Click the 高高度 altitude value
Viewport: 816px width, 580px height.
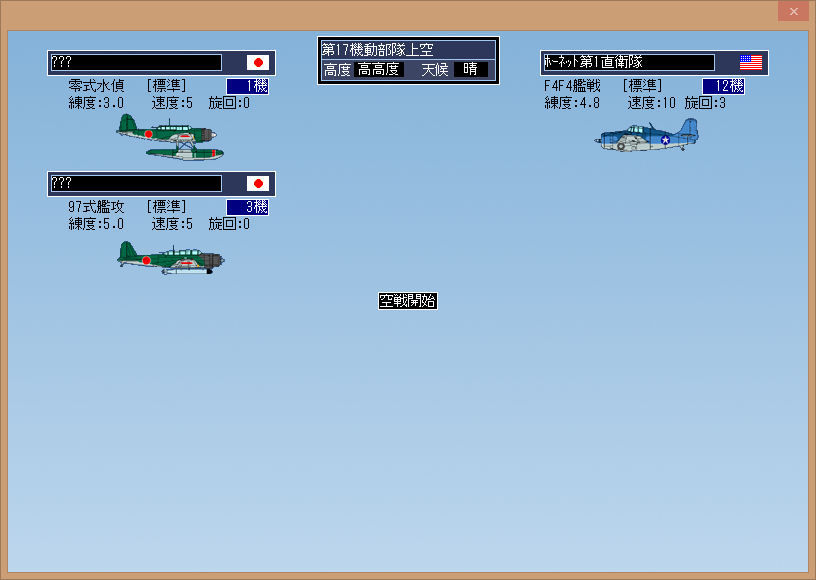point(379,69)
